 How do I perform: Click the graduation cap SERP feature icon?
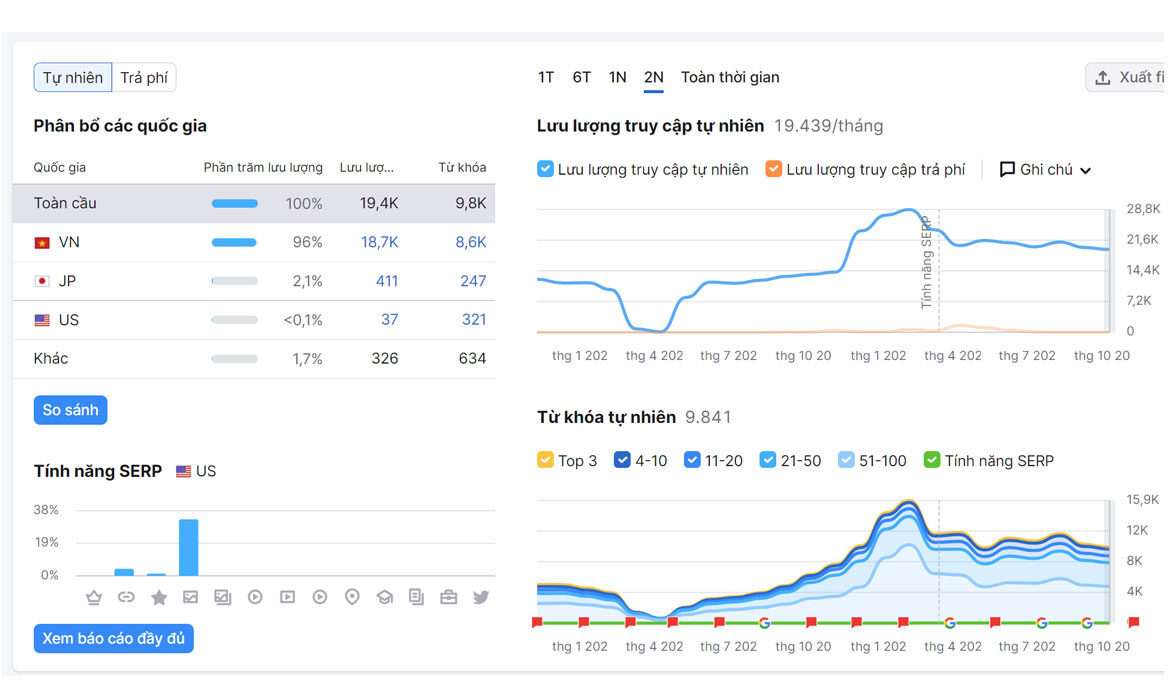384,597
